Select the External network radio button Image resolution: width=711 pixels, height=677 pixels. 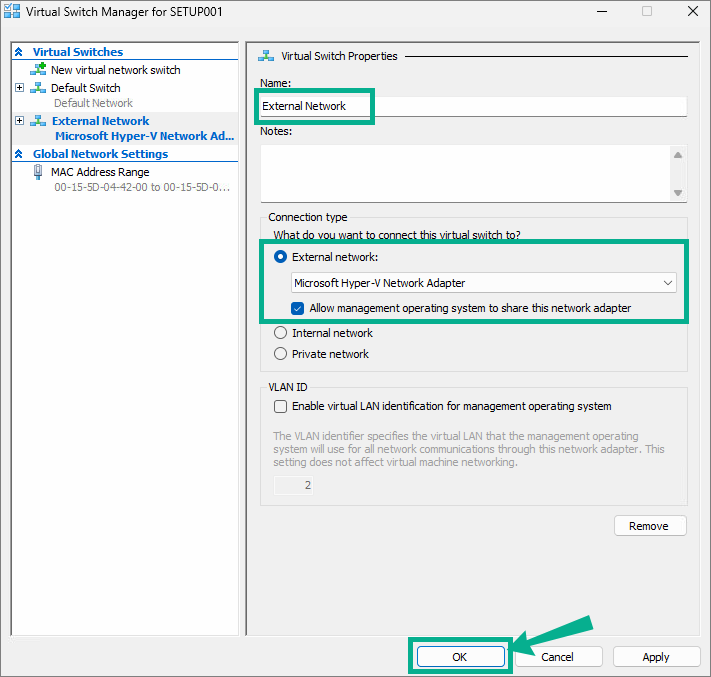click(x=281, y=257)
